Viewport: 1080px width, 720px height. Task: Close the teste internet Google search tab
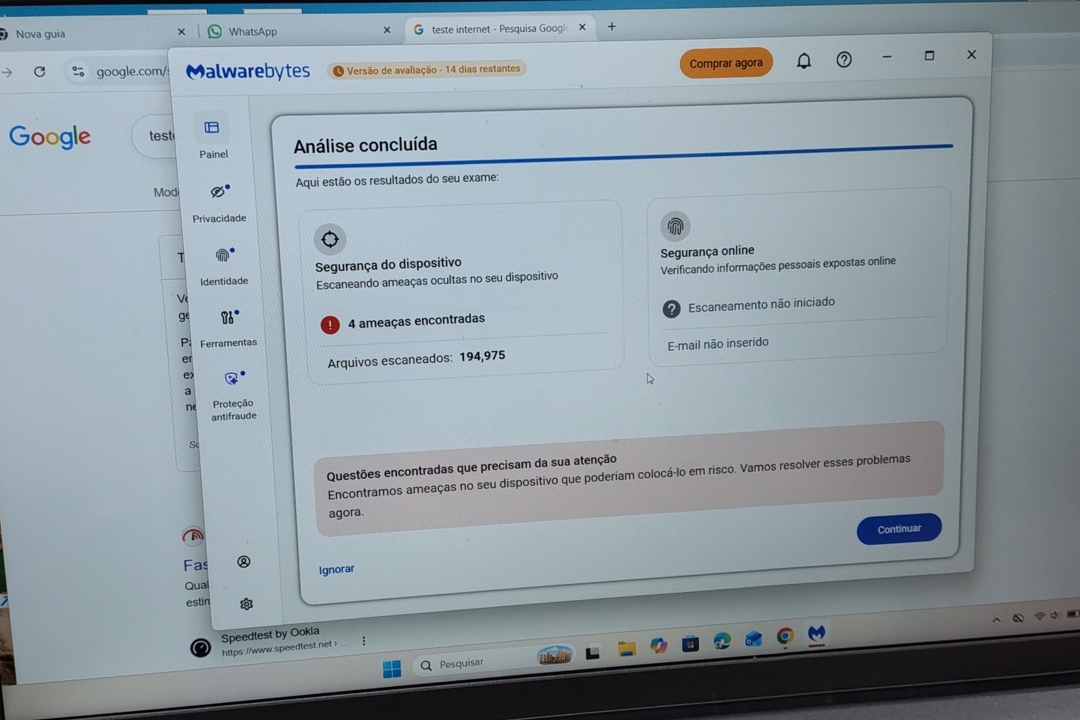[582, 27]
